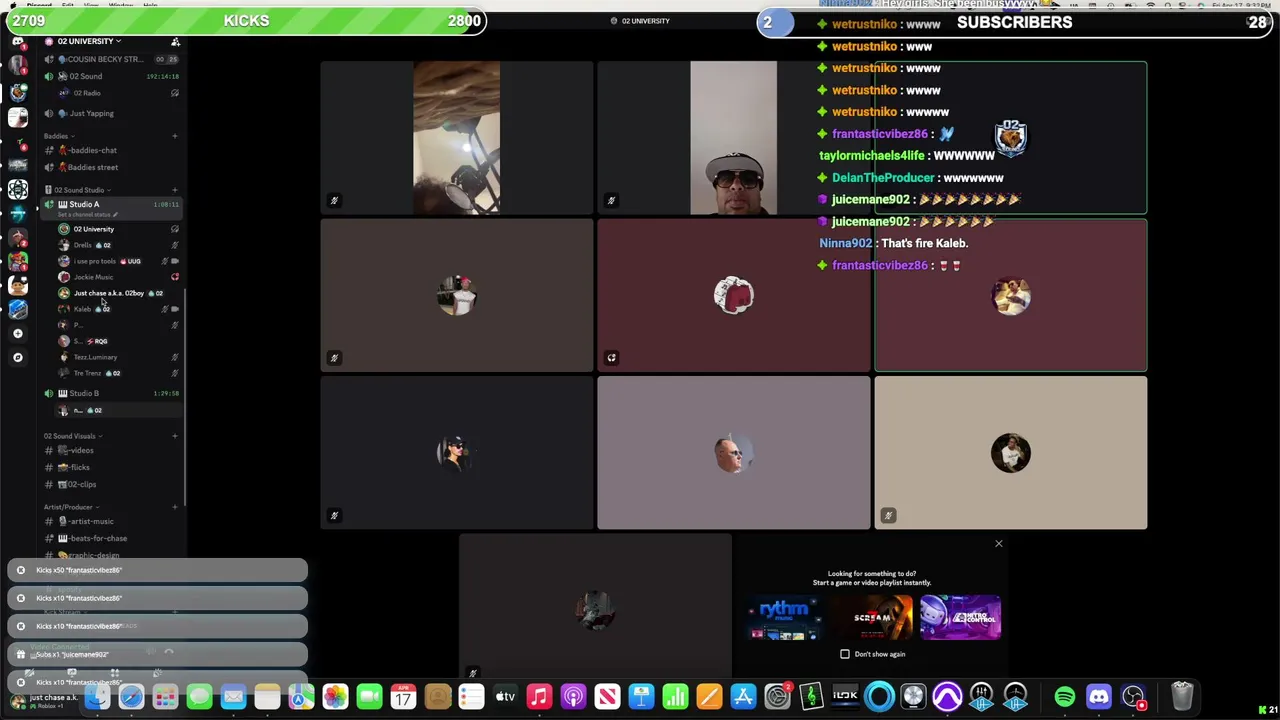The image size is (1280, 720).
Task: Open Calendar app in the dock
Action: [403, 697]
